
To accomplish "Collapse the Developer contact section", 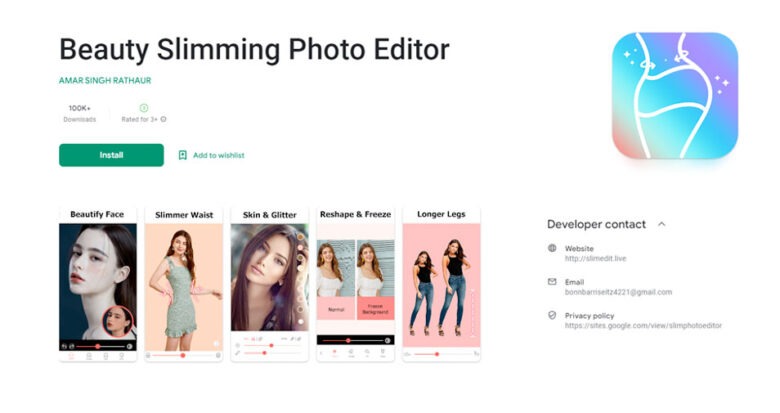I will pos(662,224).
